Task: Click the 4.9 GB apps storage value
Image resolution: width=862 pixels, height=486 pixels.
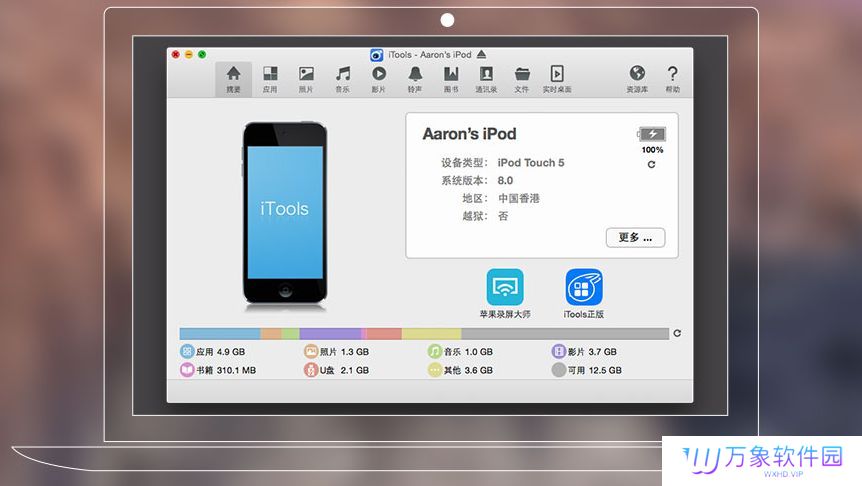Action: tap(231, 351)
